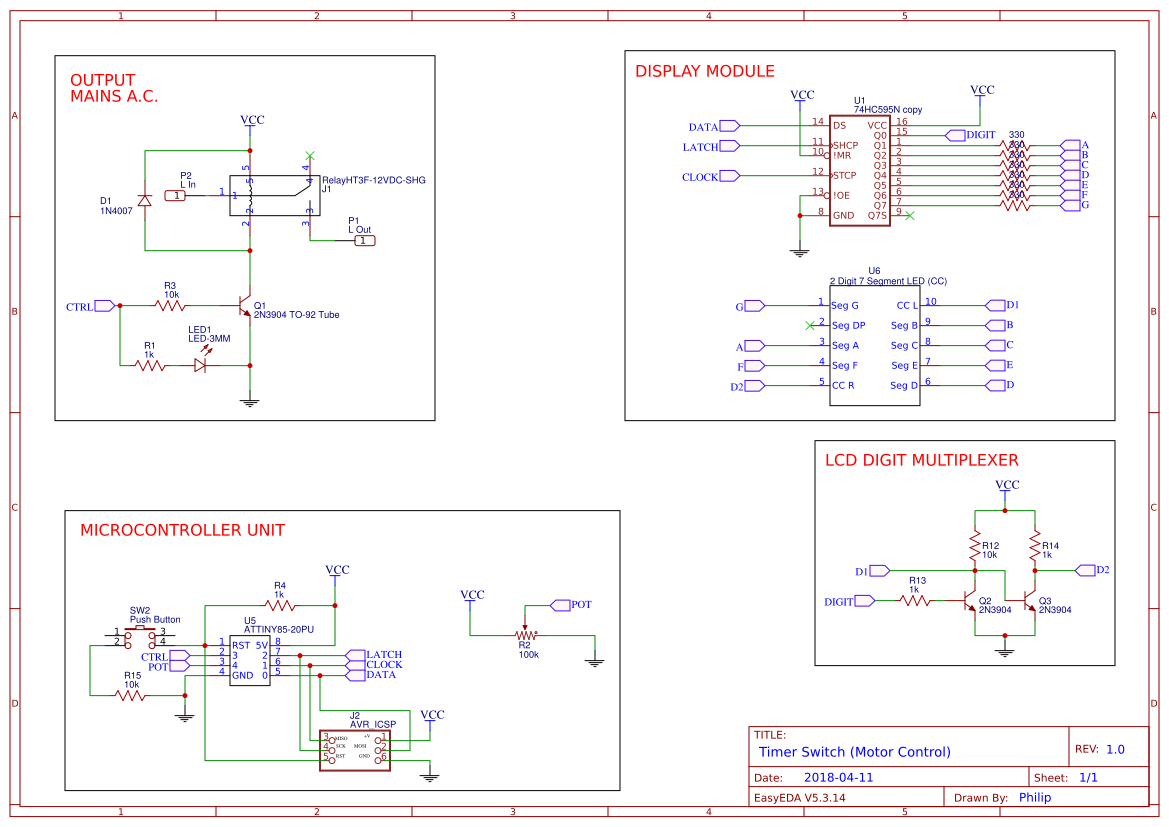Image resolution: width=1169 pixels, height=827 pixels.
Task: Select the U6 2-digit 7-segment LED symbol
Action: (874, 345)
